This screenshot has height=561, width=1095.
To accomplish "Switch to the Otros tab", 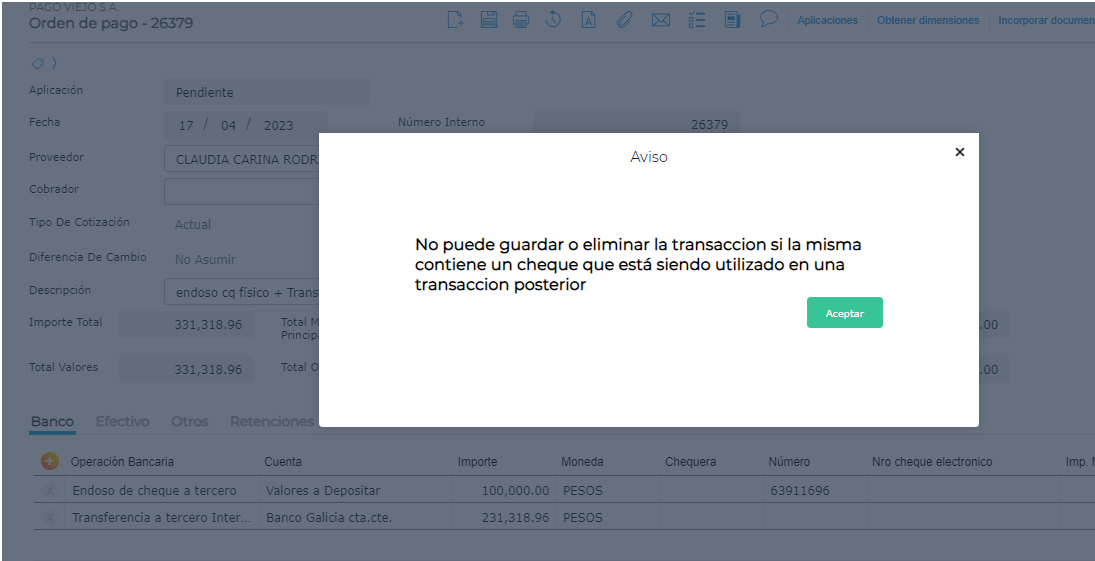I will pyautogui.click(x=189, y=421).
